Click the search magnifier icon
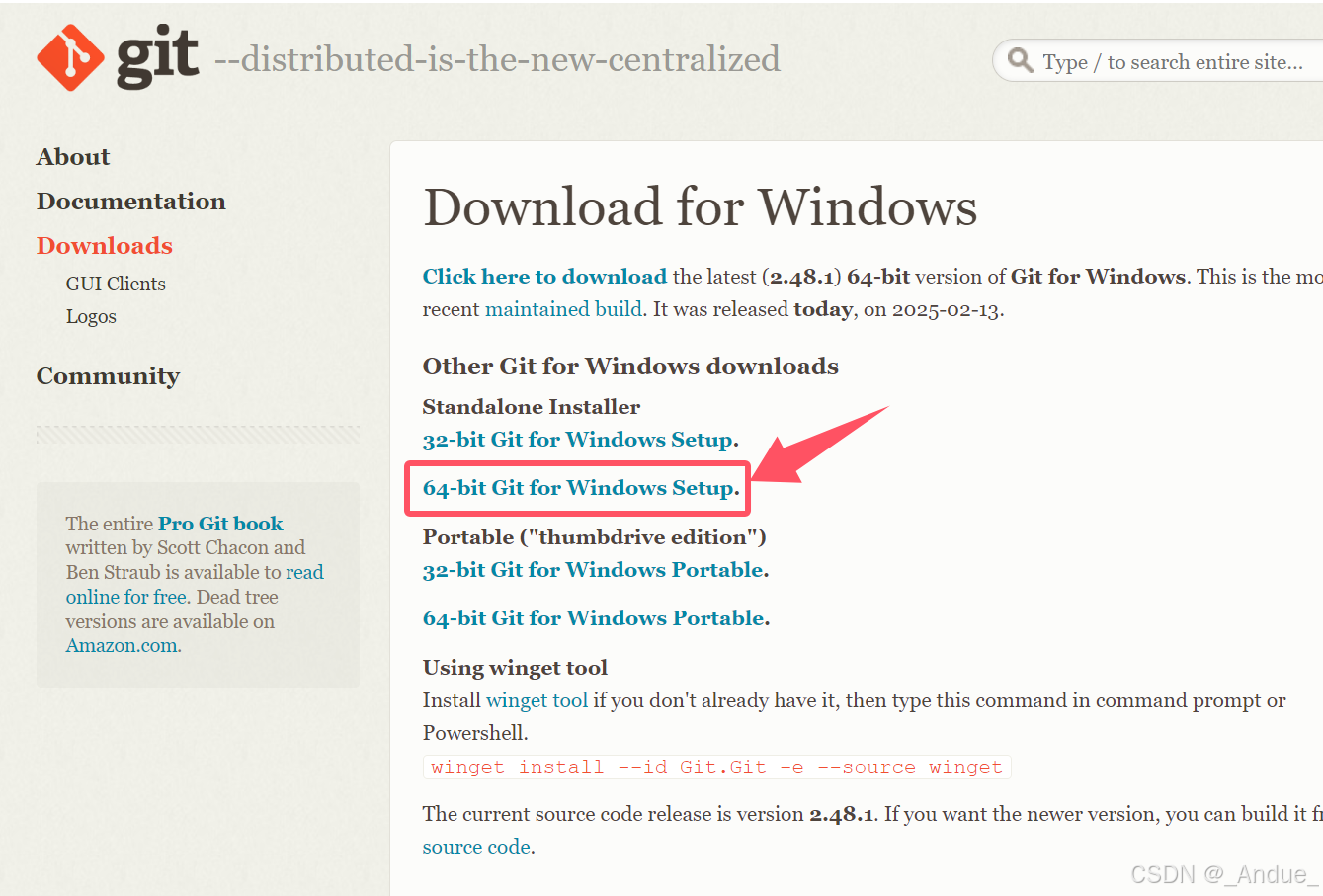The height and width of the screenshot is (896, 1323). pyautogui.click(x=1021, y=60)
